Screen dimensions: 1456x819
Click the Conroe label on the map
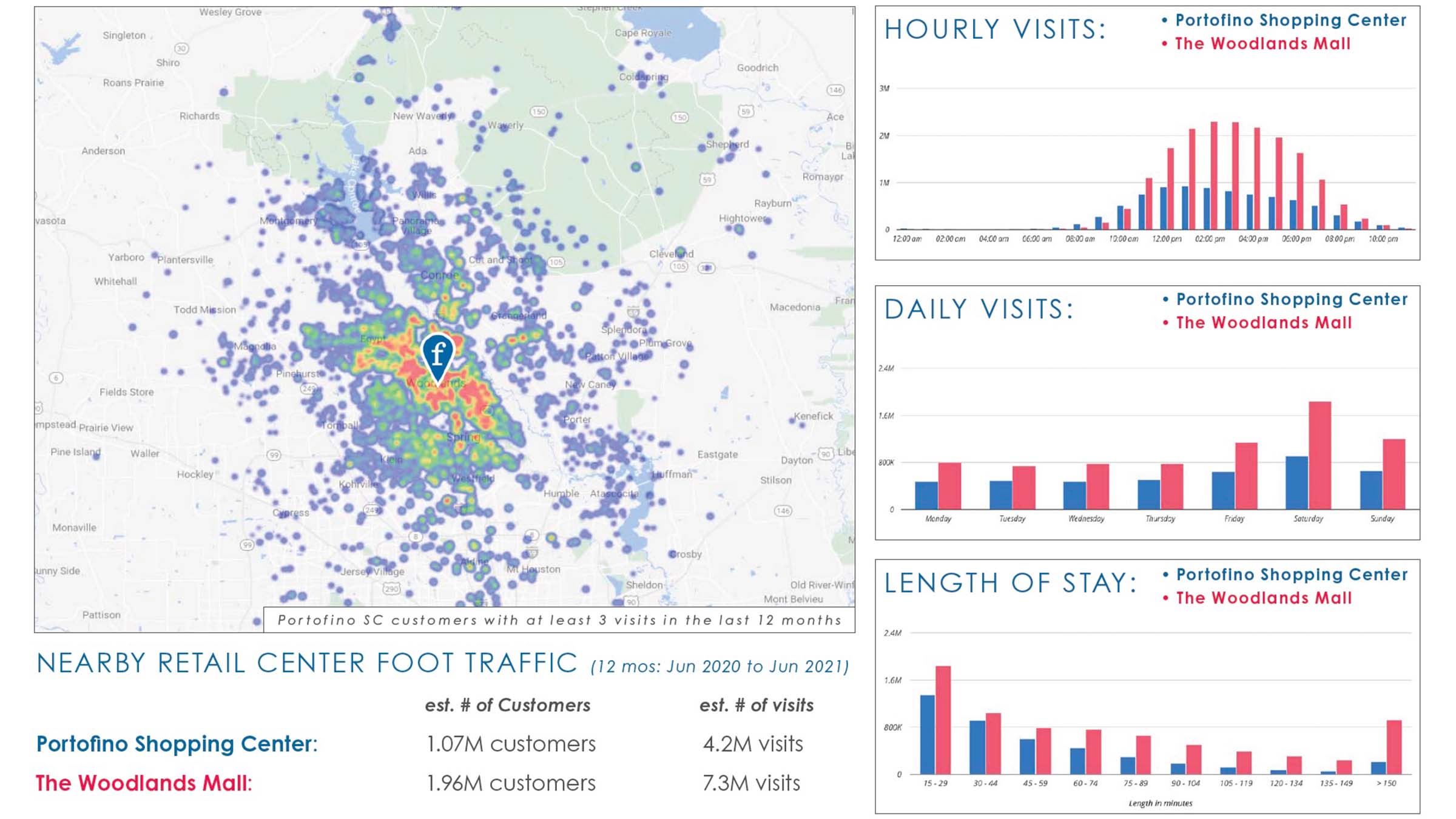tap(439, 275)
